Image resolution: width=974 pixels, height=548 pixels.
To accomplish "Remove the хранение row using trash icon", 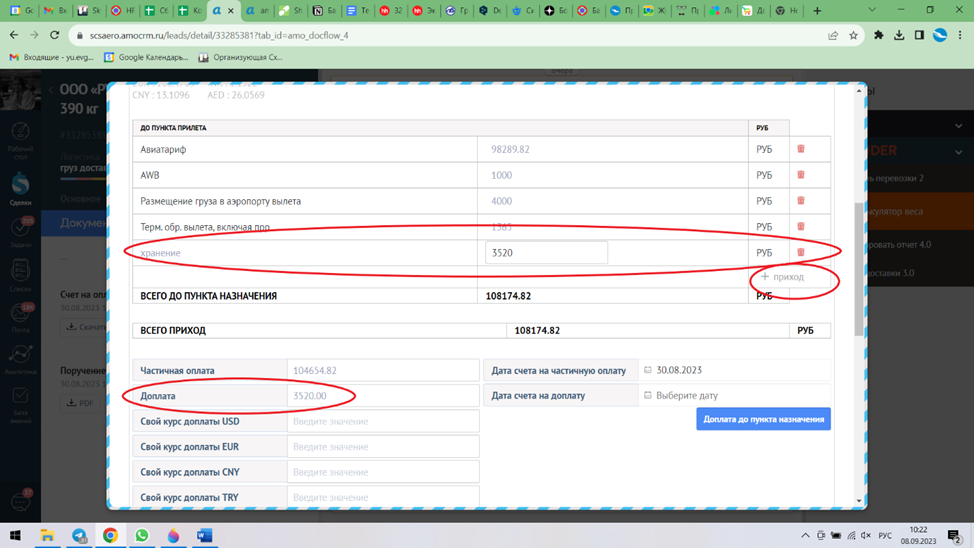I will [800, 253].
